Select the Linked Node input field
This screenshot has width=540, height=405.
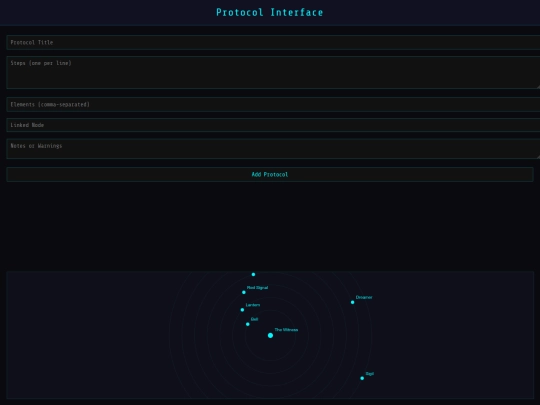(x=273, y=125)
